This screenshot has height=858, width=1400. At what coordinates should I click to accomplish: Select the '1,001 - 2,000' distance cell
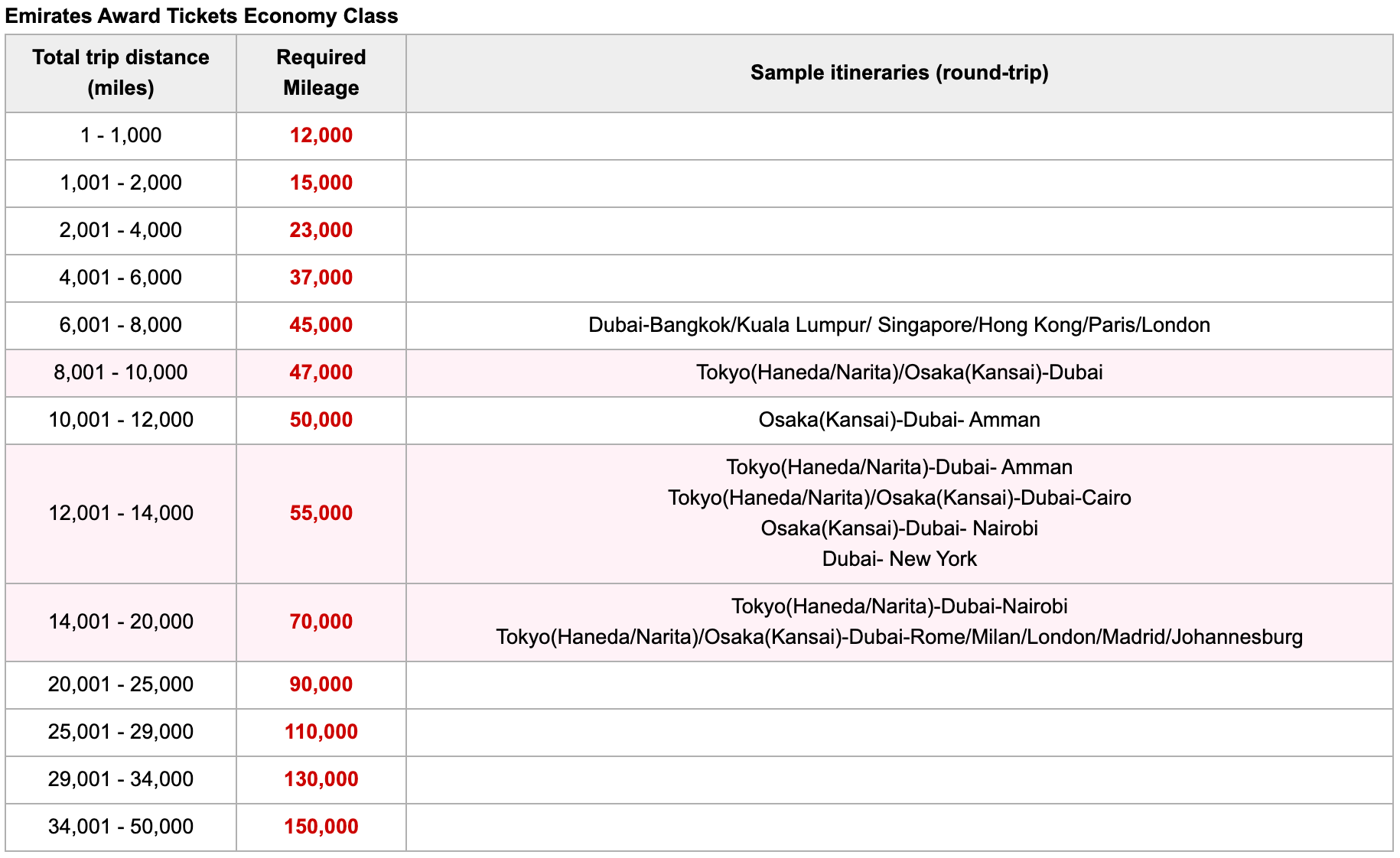pos(121,183)
